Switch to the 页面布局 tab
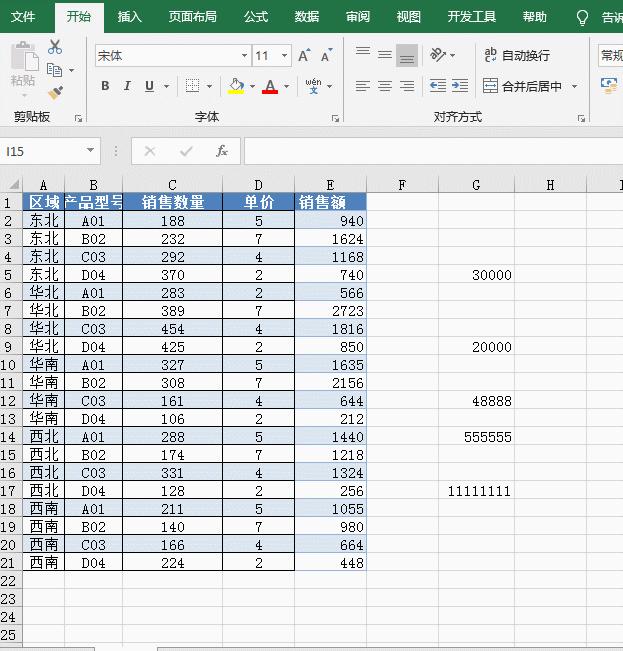 click(x=193, y=17)
